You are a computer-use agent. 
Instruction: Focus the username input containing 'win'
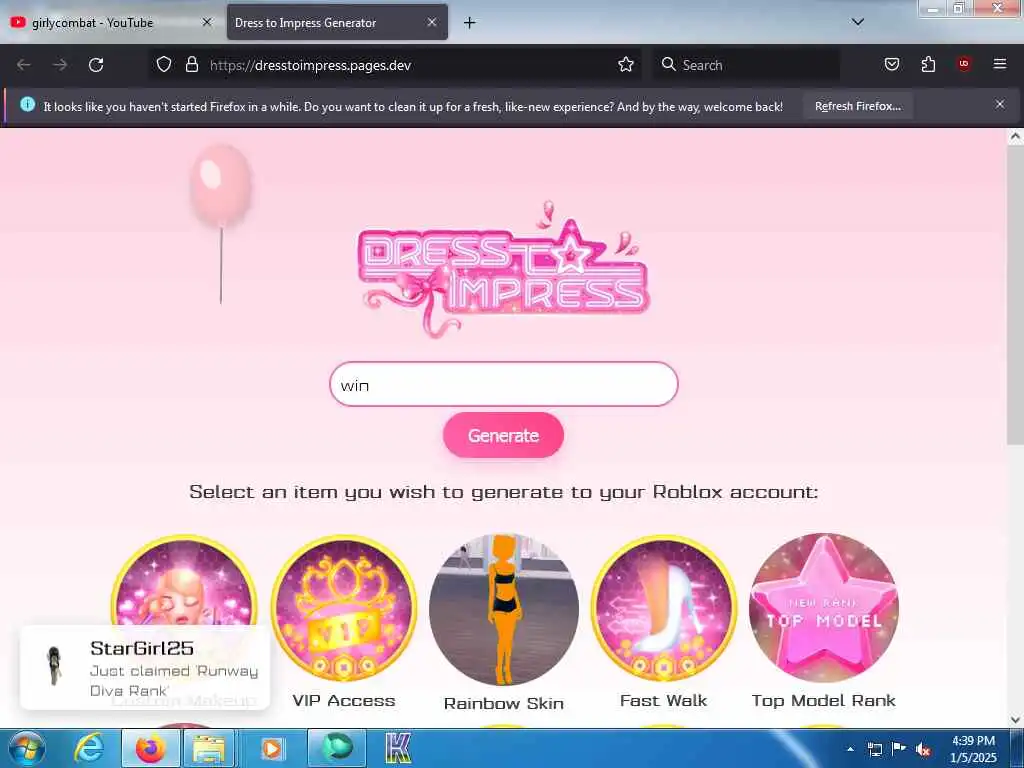[x=504, y=385]
